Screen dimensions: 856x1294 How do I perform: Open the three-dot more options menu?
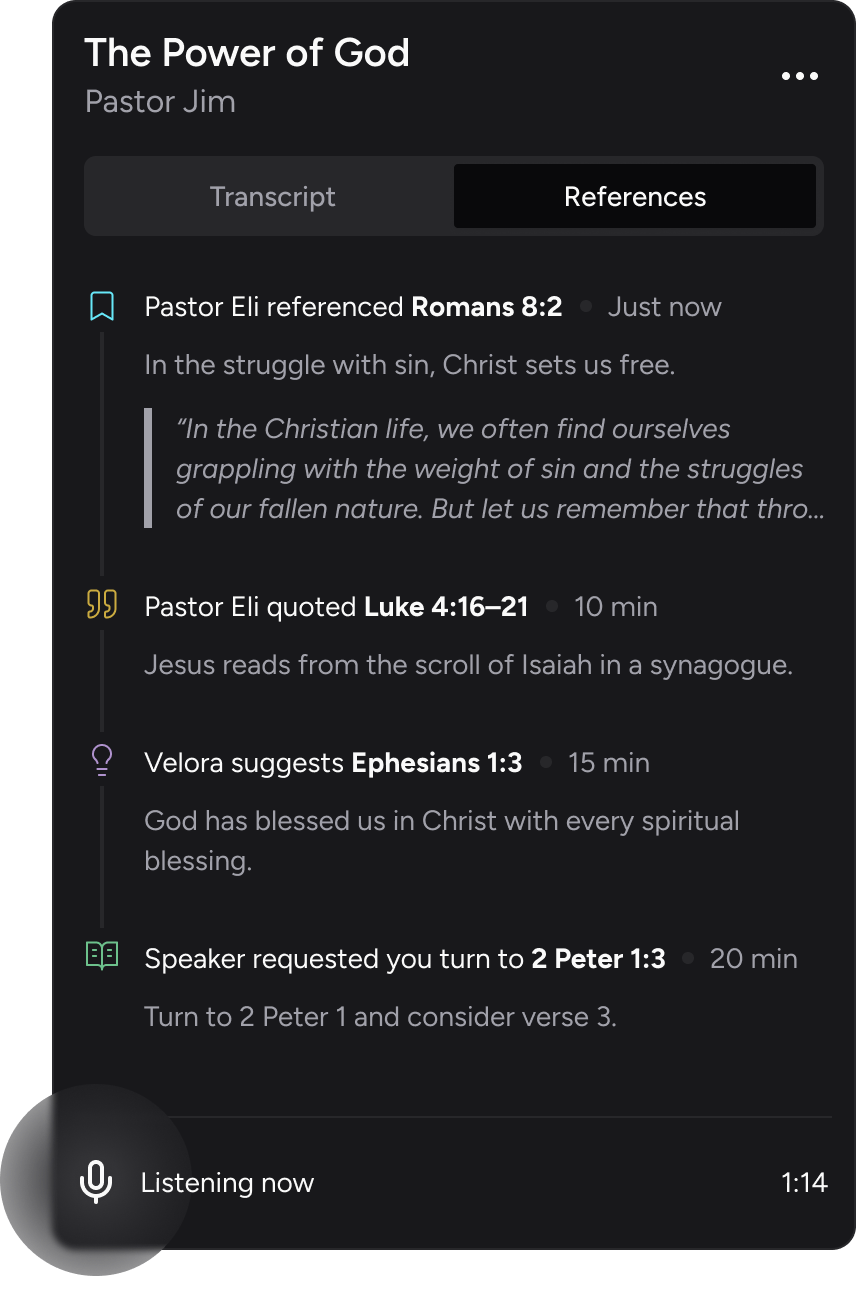tap(800, 76)
